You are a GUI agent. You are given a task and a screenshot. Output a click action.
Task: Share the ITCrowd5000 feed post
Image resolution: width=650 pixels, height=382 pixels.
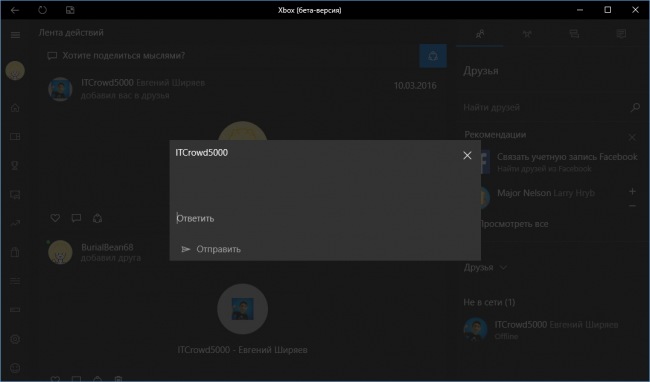(x=97, y=218)
